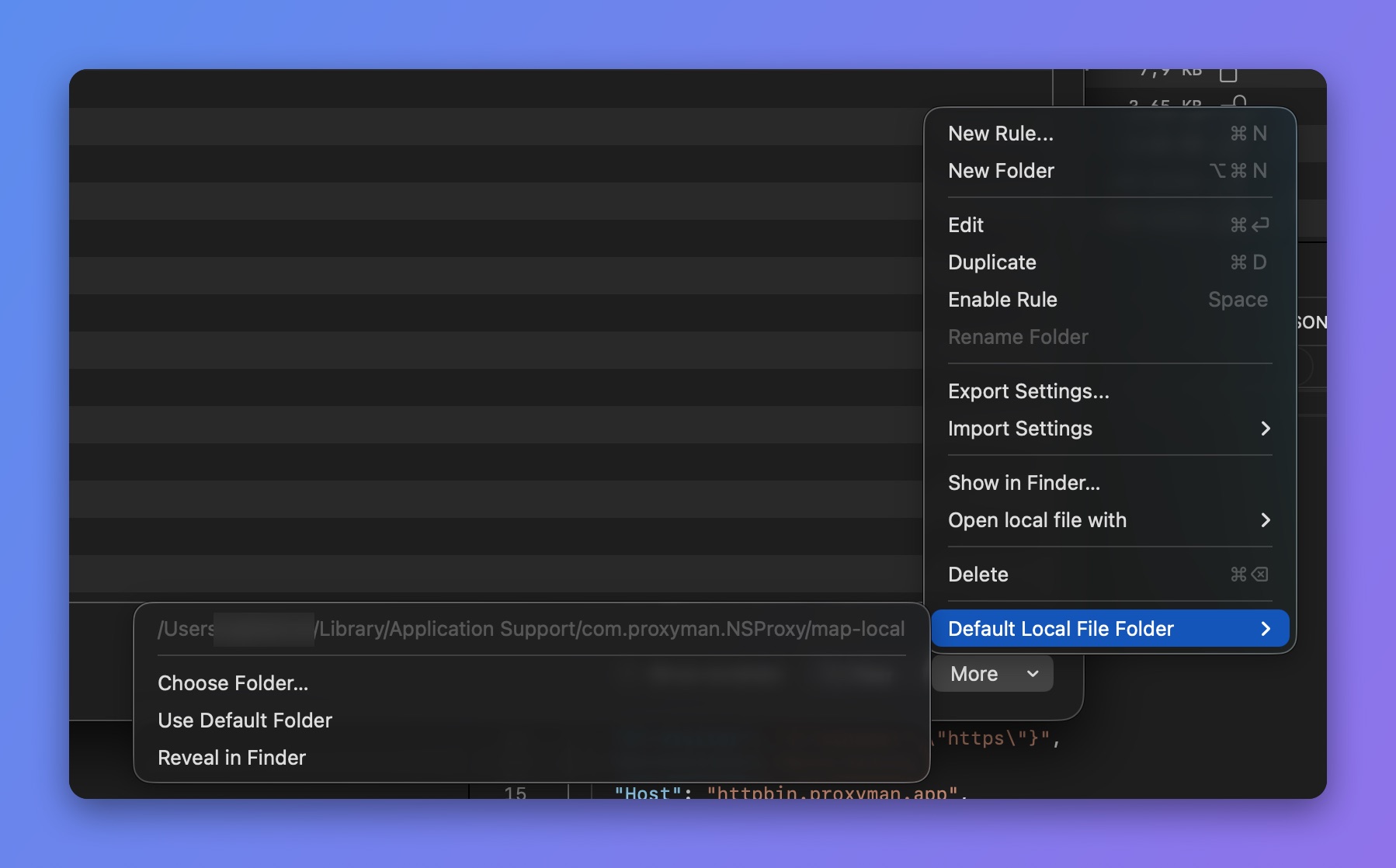Click httpbin.proxyman.app value in code
The image size is (1396, 868).
pos(832,793)
